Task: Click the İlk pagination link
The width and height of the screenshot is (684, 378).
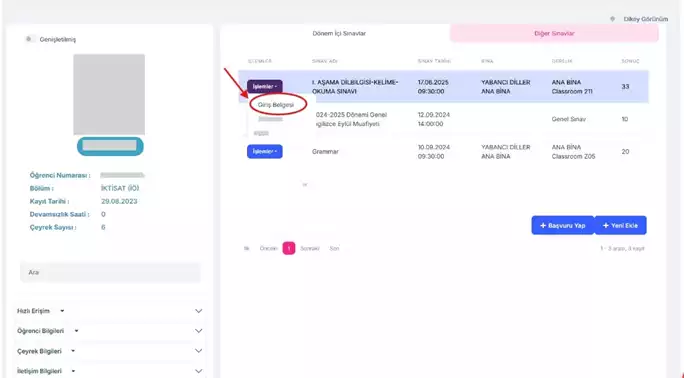Action: point(246,249)
